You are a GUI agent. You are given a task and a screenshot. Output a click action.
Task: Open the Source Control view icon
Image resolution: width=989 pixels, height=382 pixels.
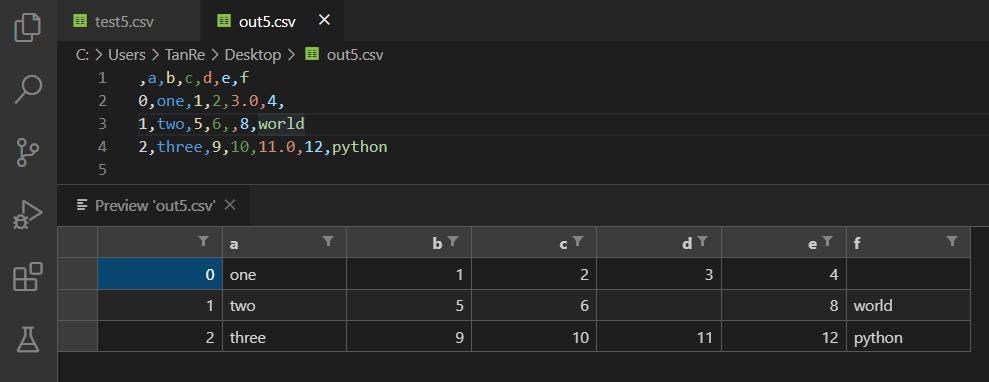[28, 152]
